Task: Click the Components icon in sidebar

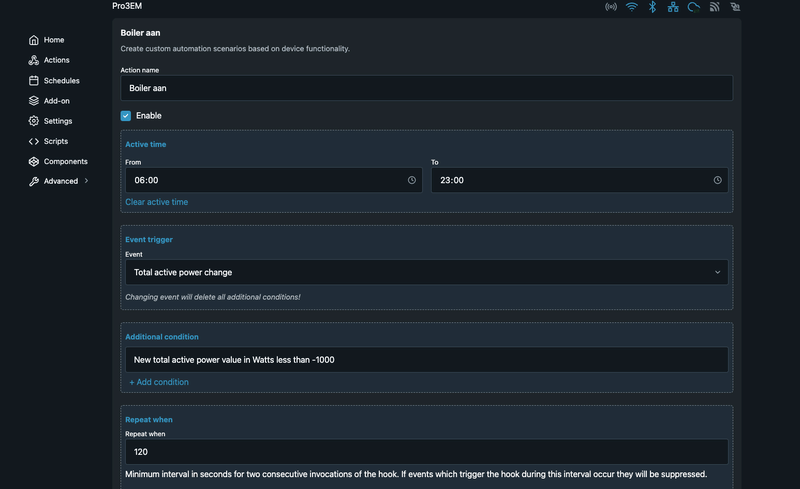Action: tap(34, 161)
